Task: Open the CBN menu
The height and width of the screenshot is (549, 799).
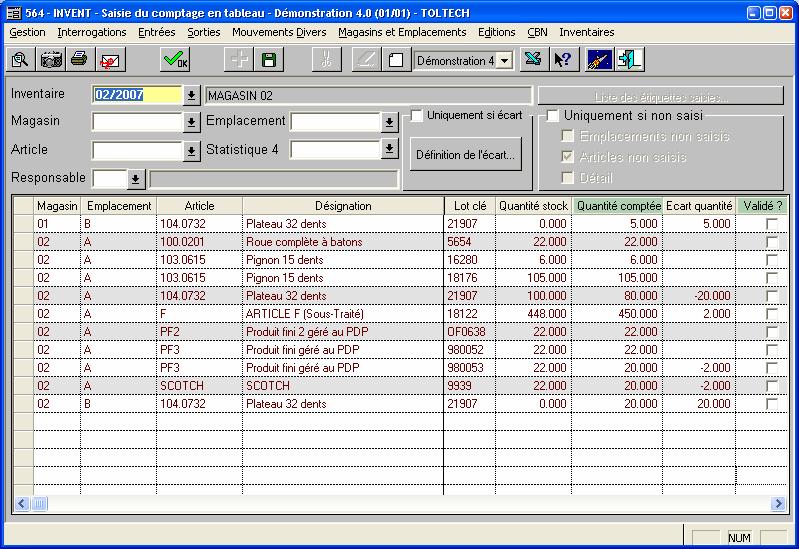Action: [x=537, y=32]
